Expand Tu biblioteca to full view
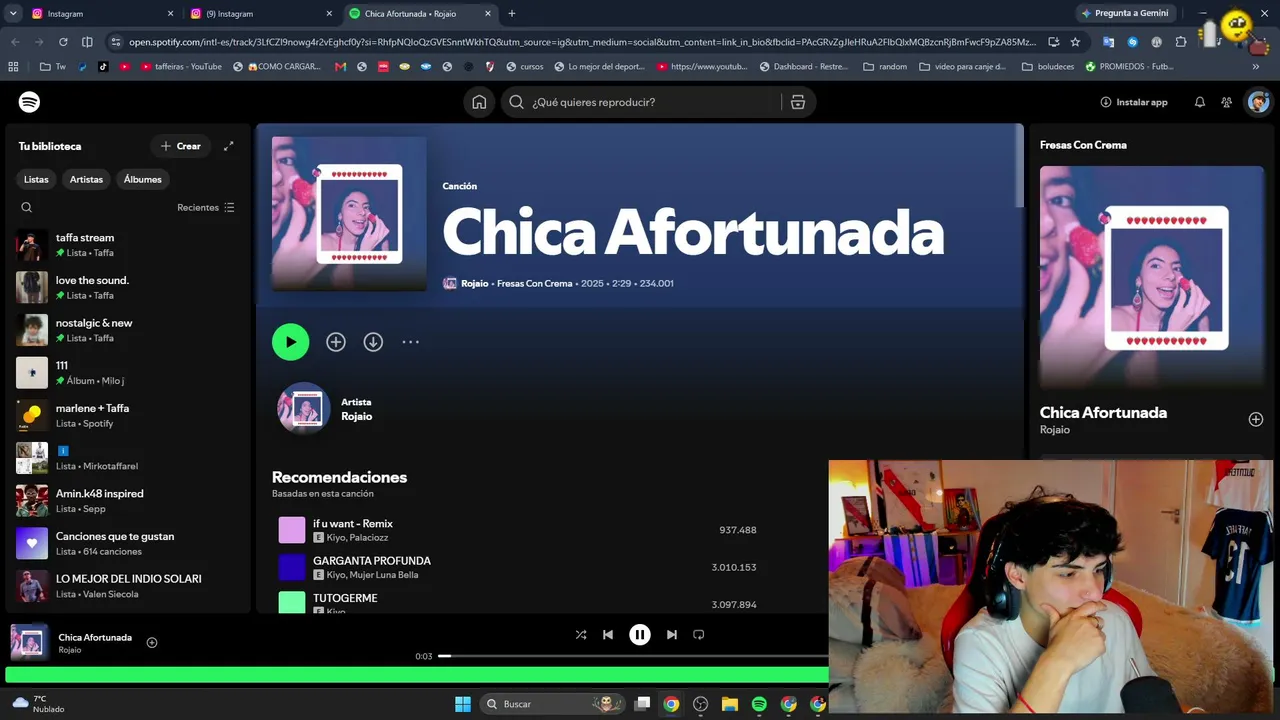1280x720 pixels. click(x=229, y=146)
